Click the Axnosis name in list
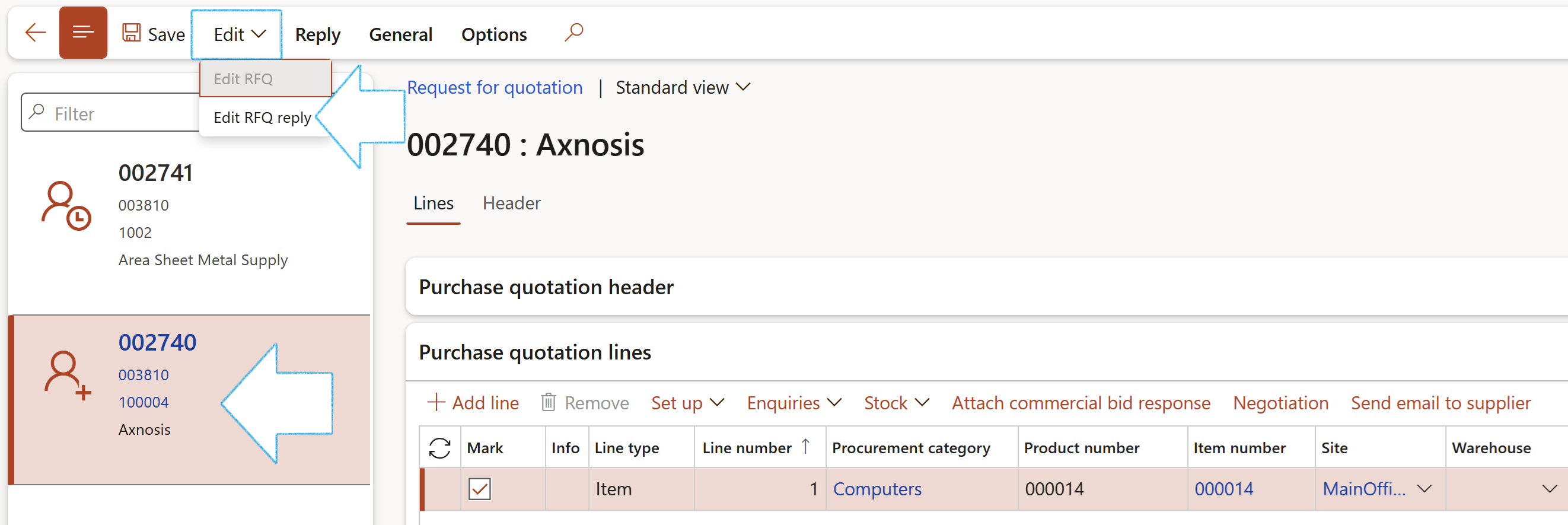This screenshot has height=525, width=1568. pyautogui.click(x=144, y=429)
